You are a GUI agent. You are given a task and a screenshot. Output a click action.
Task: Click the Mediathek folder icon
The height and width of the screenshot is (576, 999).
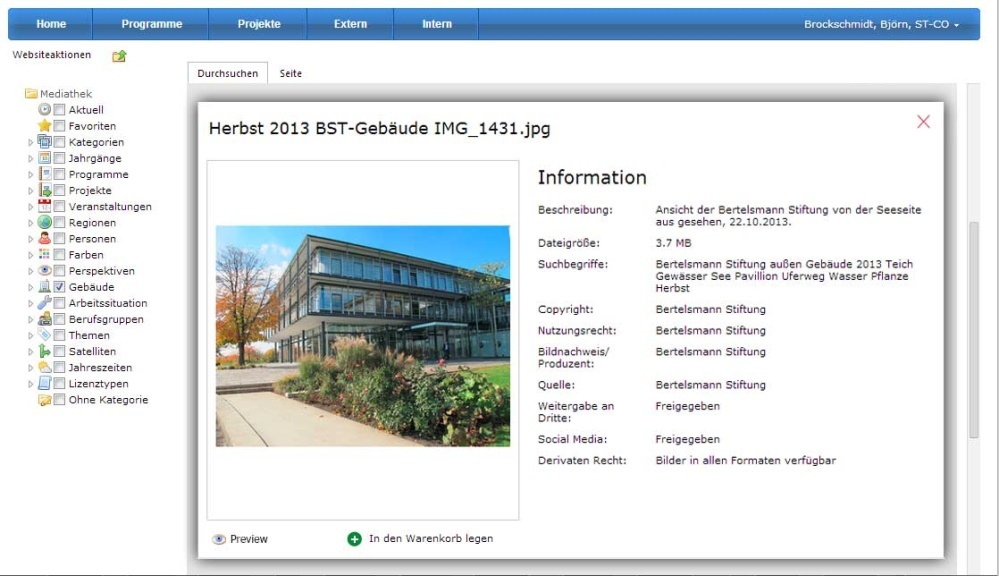coord(31,94)
